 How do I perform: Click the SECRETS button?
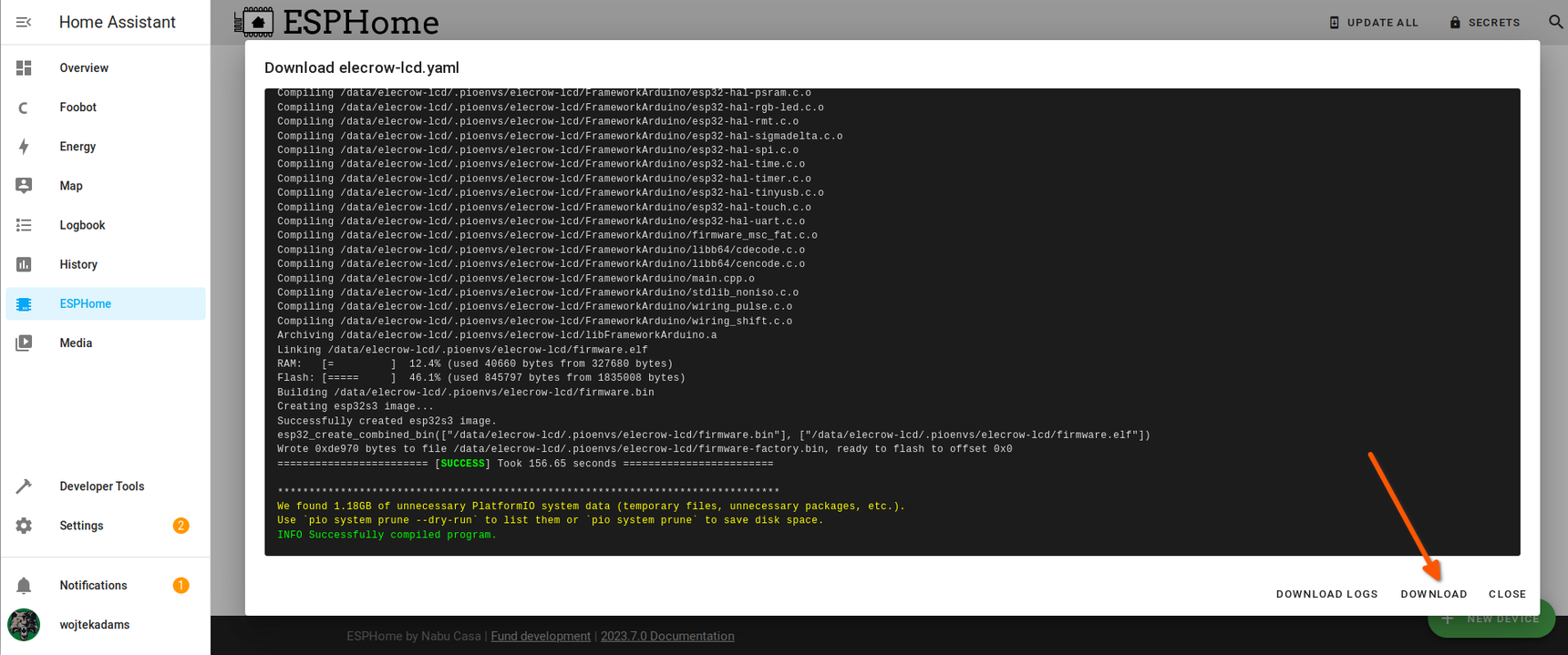click(x=1485, y=22)
